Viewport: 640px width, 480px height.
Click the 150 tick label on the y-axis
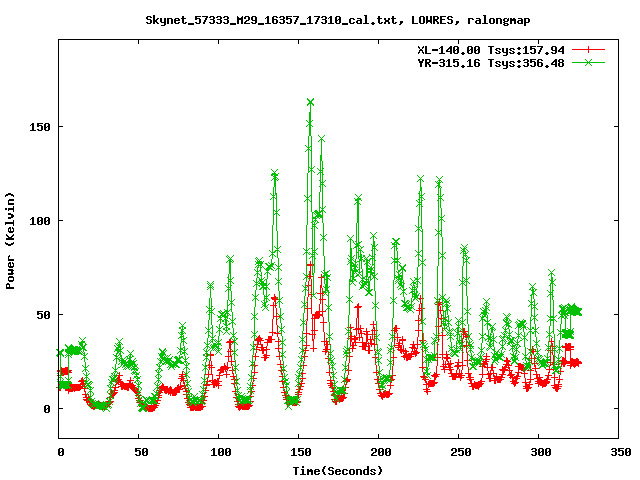pyautogui.click(x=40, y=127)
